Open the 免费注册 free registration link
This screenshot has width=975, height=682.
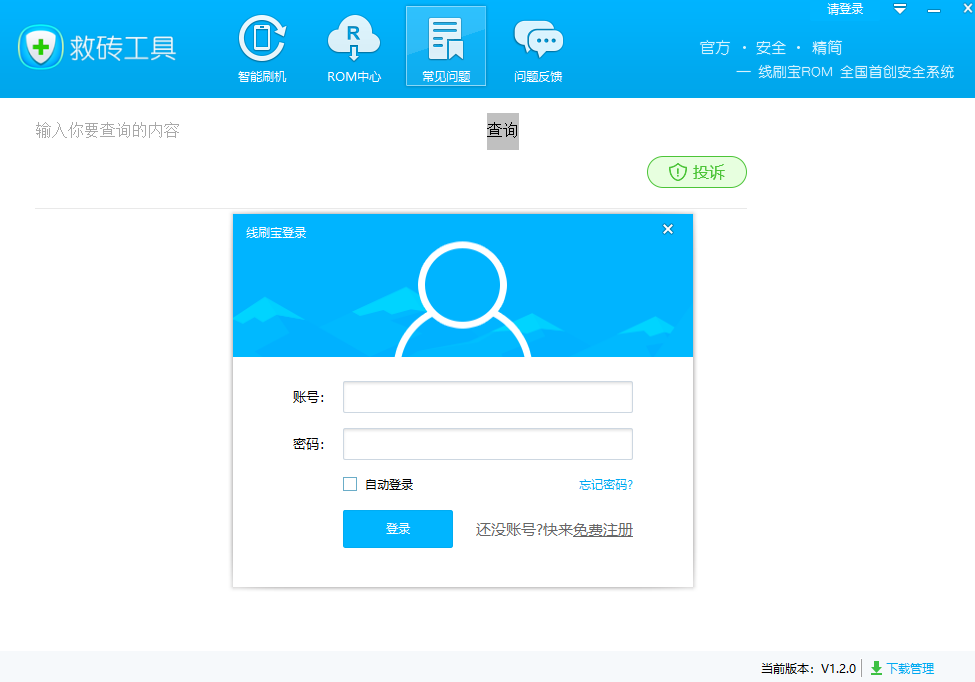coord(603,530)
